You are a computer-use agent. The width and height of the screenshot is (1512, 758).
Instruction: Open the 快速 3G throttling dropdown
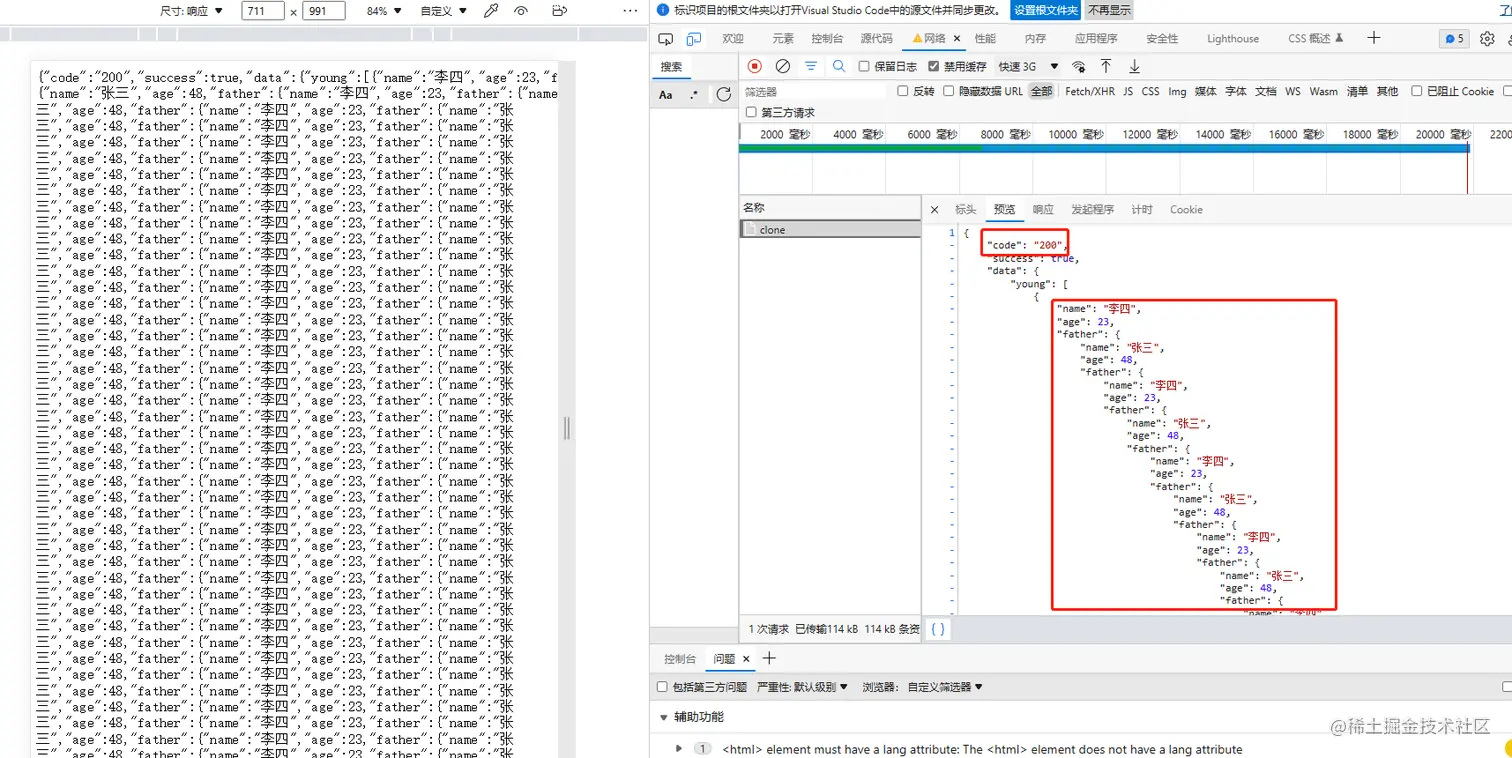pos(1028,67)
